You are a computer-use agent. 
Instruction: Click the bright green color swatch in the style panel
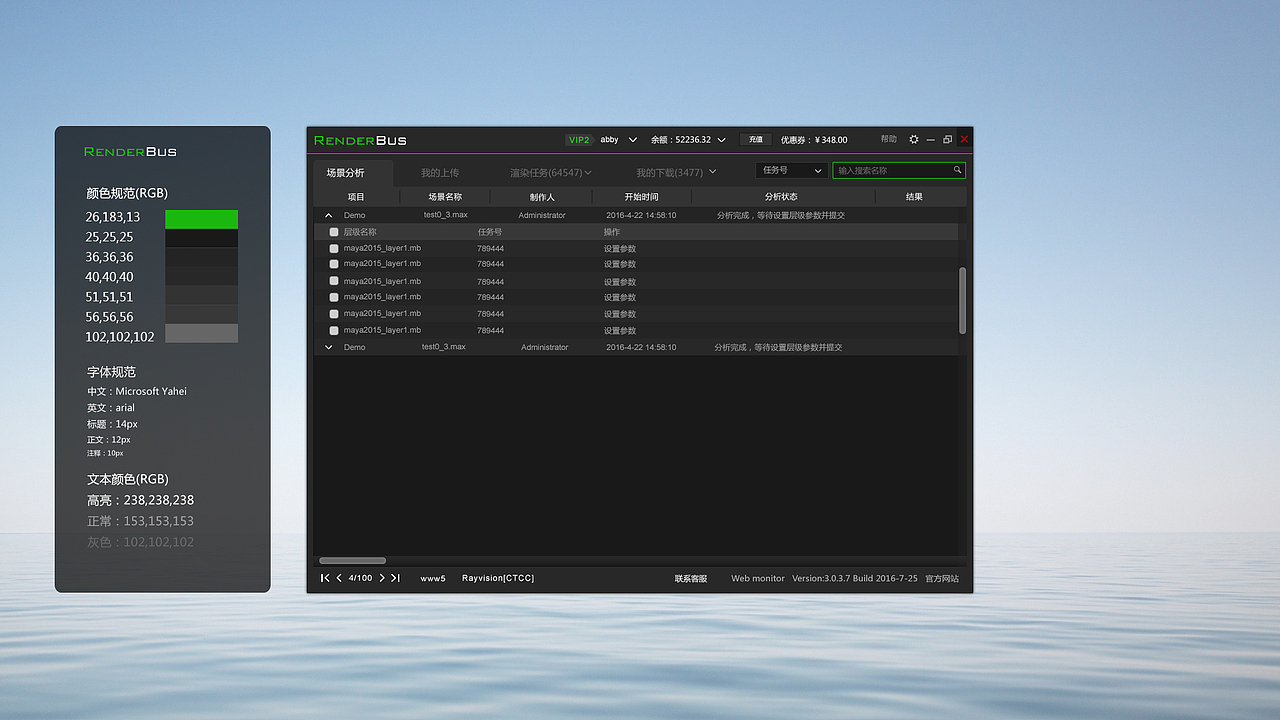201,217
